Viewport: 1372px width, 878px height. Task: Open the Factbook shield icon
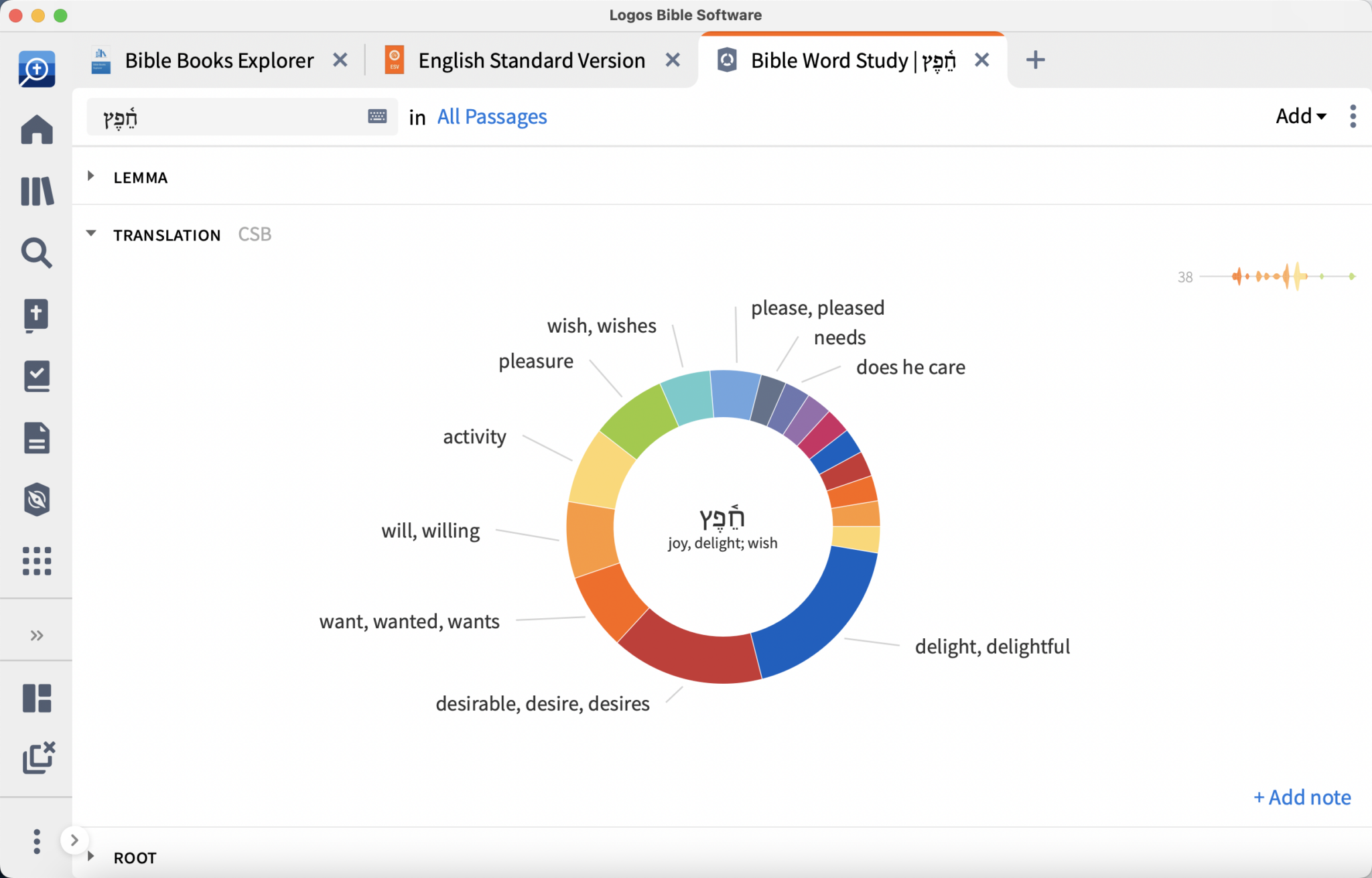37,500
